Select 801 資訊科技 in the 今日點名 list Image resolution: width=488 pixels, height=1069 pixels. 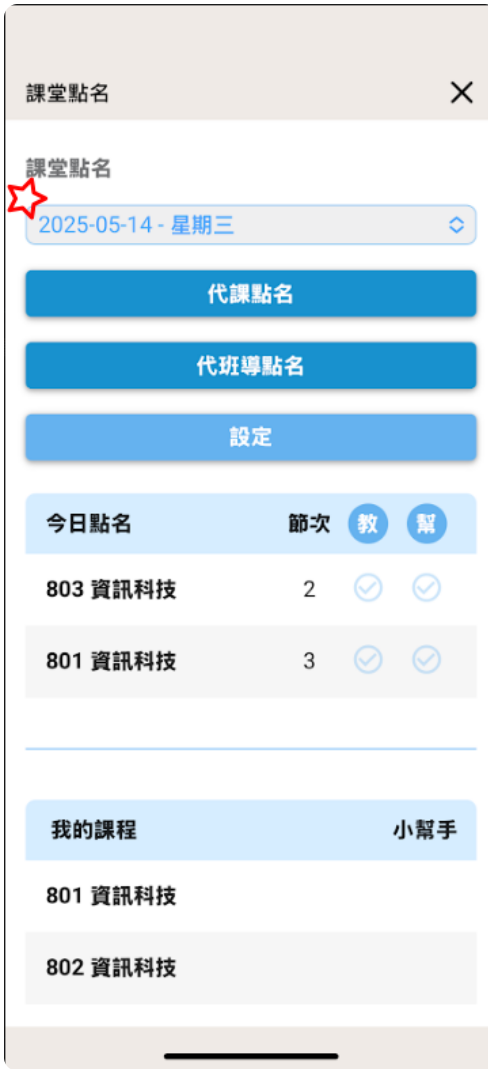(x=251, y=661)
